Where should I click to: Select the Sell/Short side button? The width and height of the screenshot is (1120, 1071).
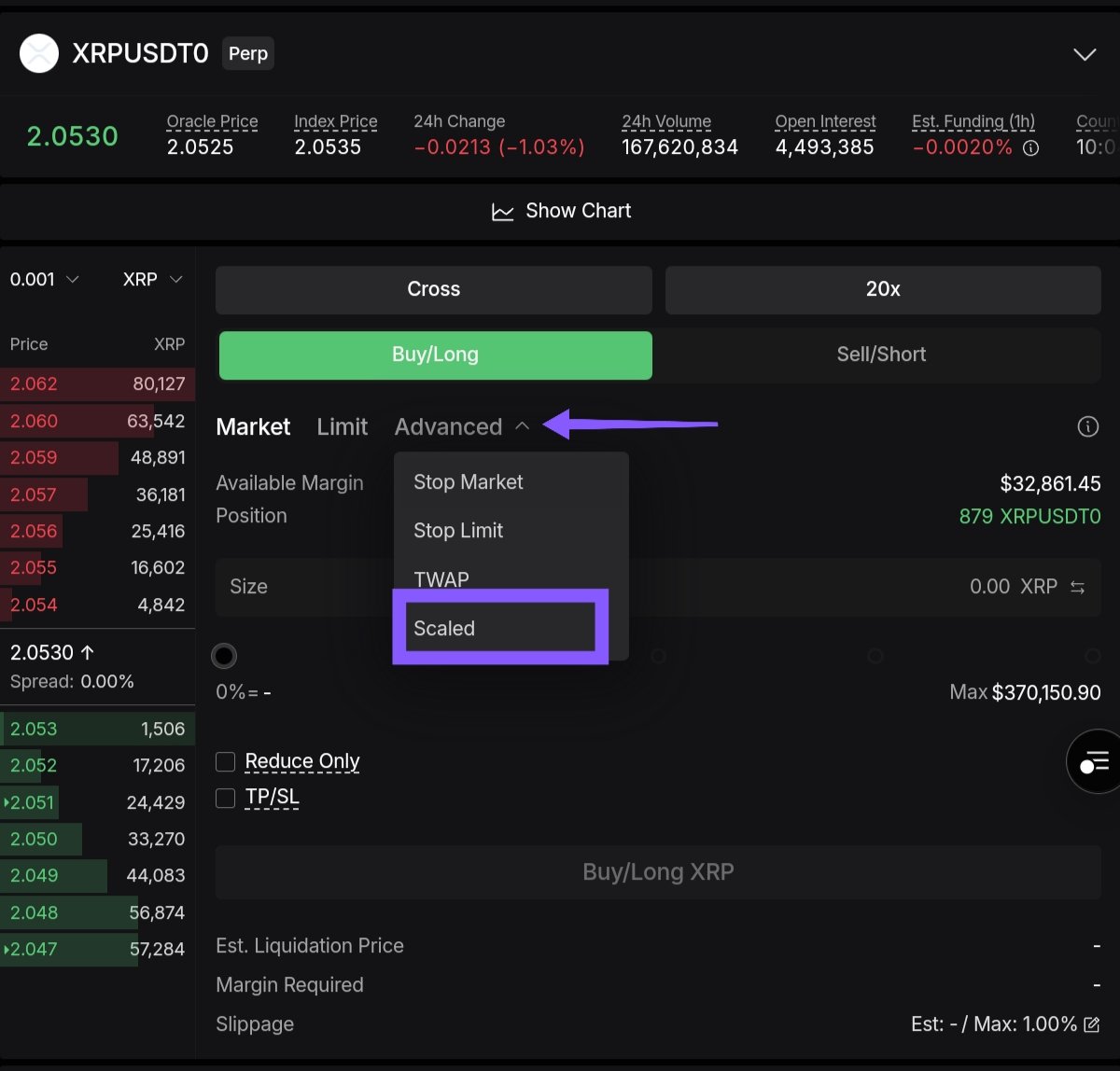click(881, 355)
